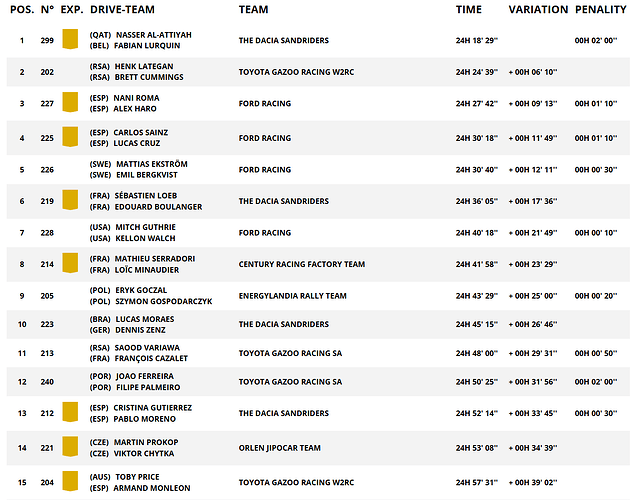This screenshot has height=500, width=636.
Task: Click the yellow EXP icon for Nani Roma
Action: (70, 102)
